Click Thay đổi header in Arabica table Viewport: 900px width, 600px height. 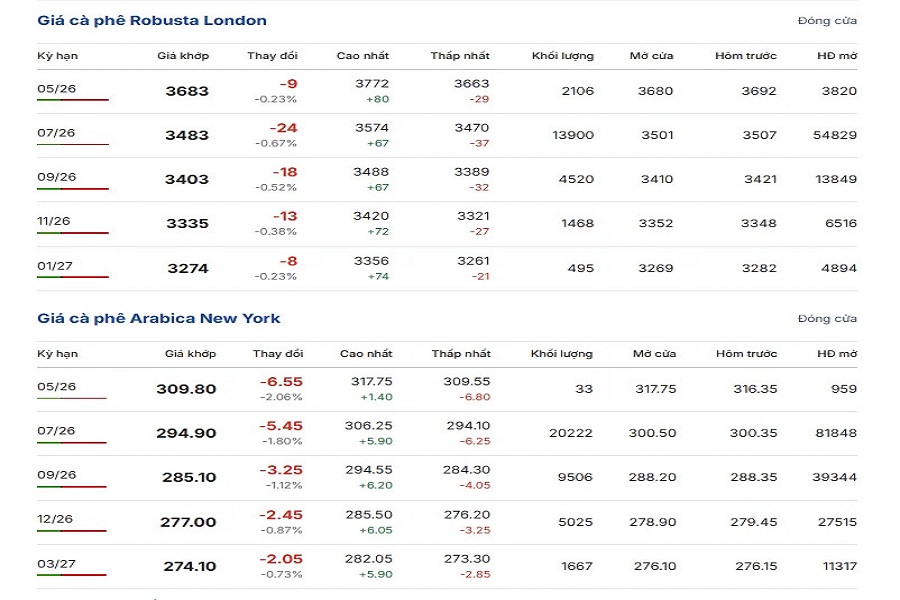[278, 354]
